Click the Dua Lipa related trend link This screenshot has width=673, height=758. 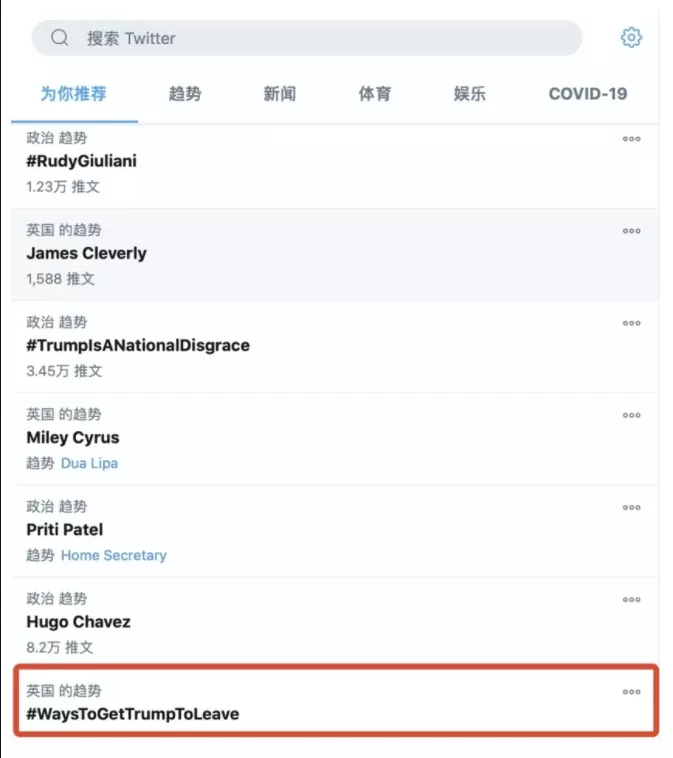click(89, 463)
